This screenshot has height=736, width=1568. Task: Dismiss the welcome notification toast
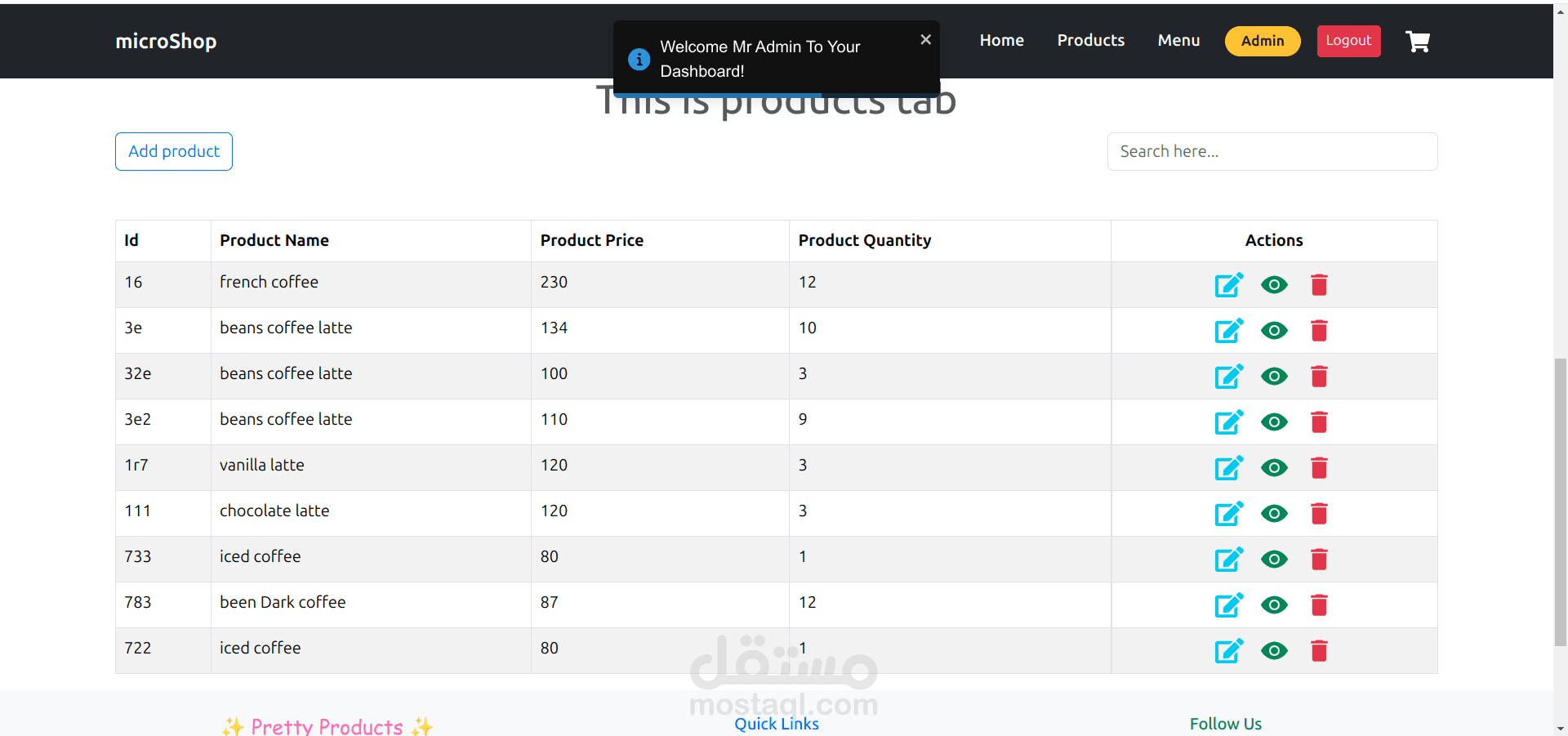point(925,39)
